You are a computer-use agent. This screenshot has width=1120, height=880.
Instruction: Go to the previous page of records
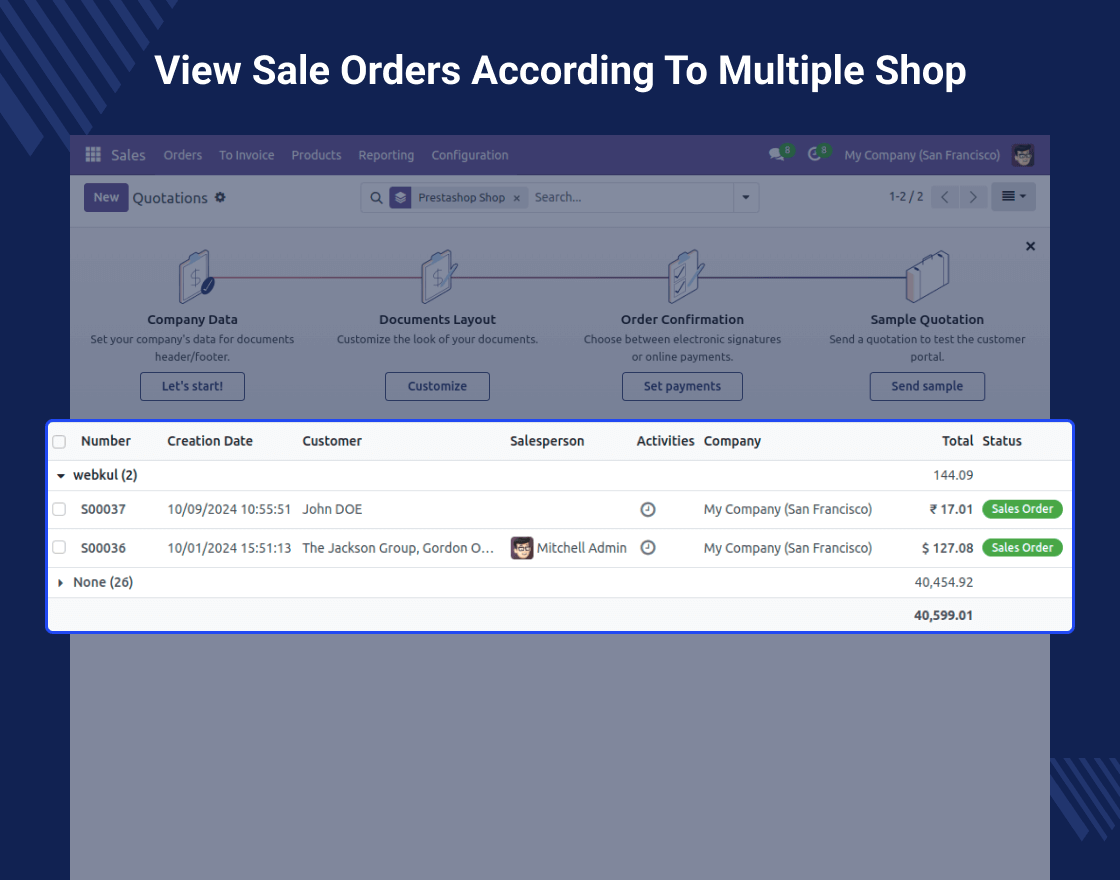[x=944, y=197]
